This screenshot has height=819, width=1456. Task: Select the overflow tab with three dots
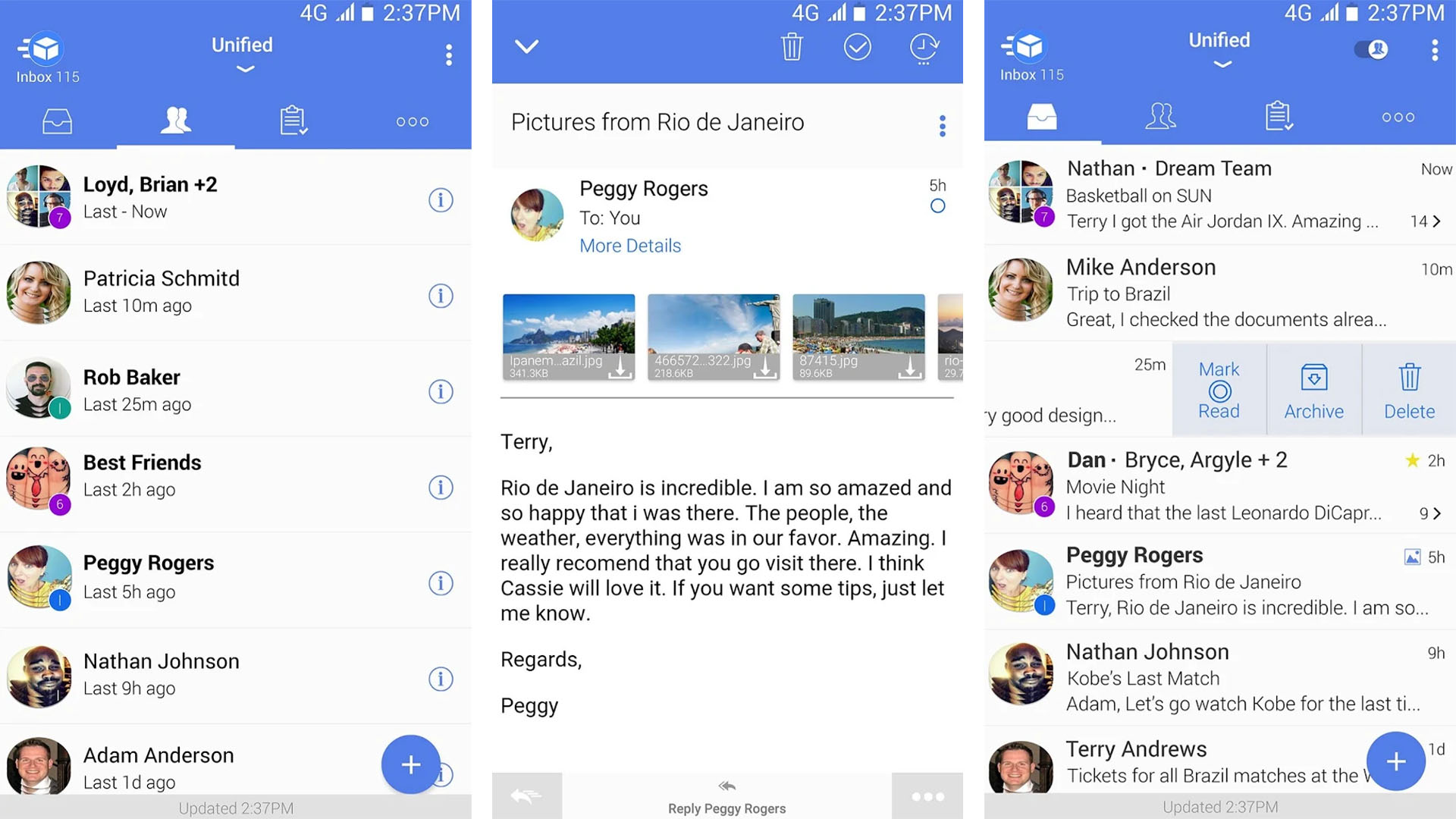[x=411, y=122]
